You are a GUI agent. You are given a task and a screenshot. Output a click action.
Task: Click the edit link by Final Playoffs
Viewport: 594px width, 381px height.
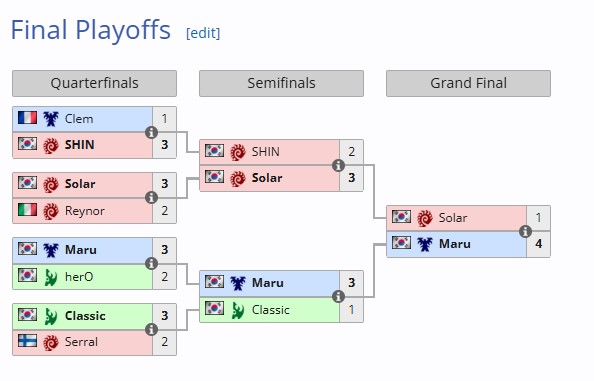point(203,33)
